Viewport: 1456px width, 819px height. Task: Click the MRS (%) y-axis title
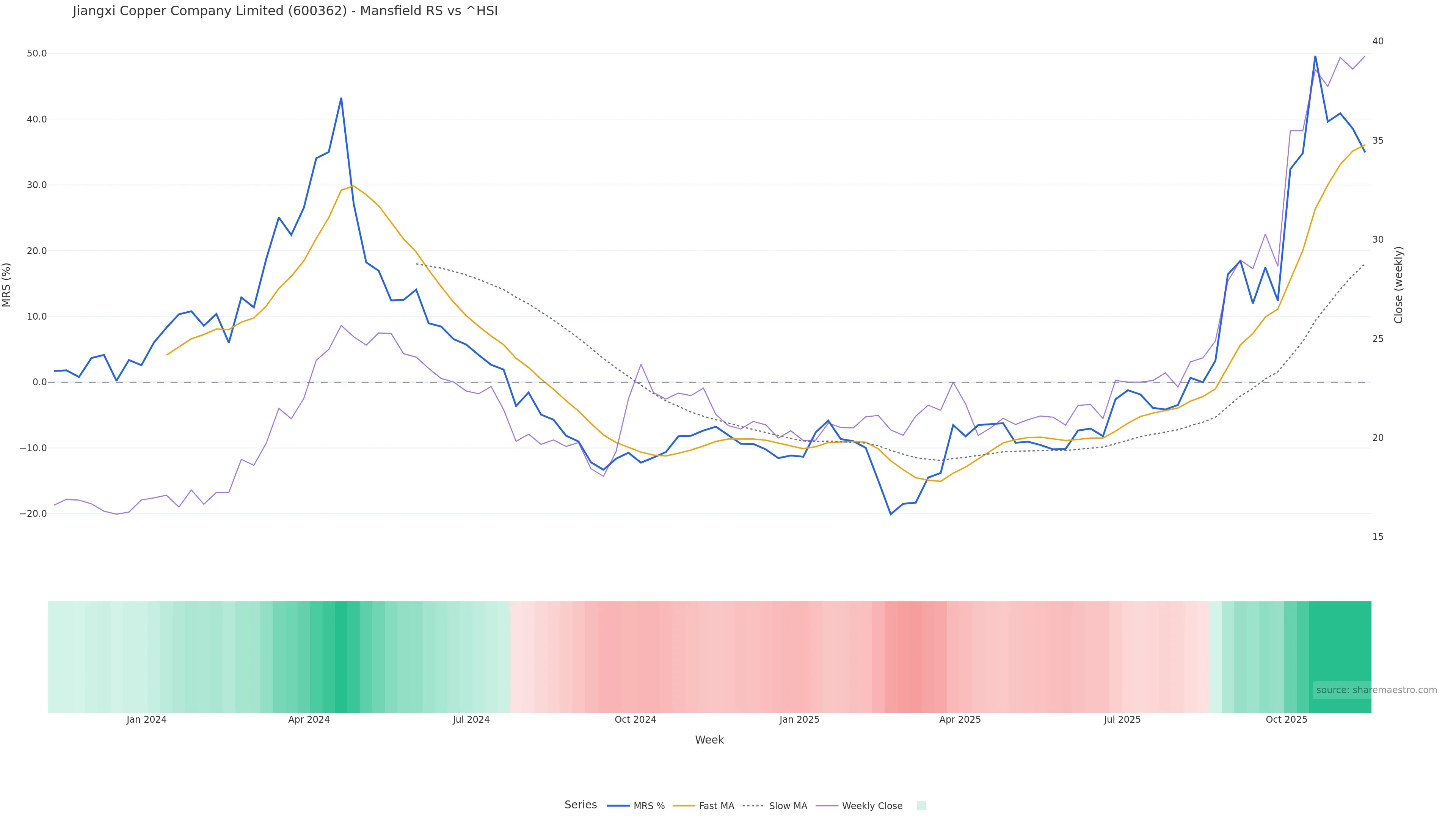(7, 284)
